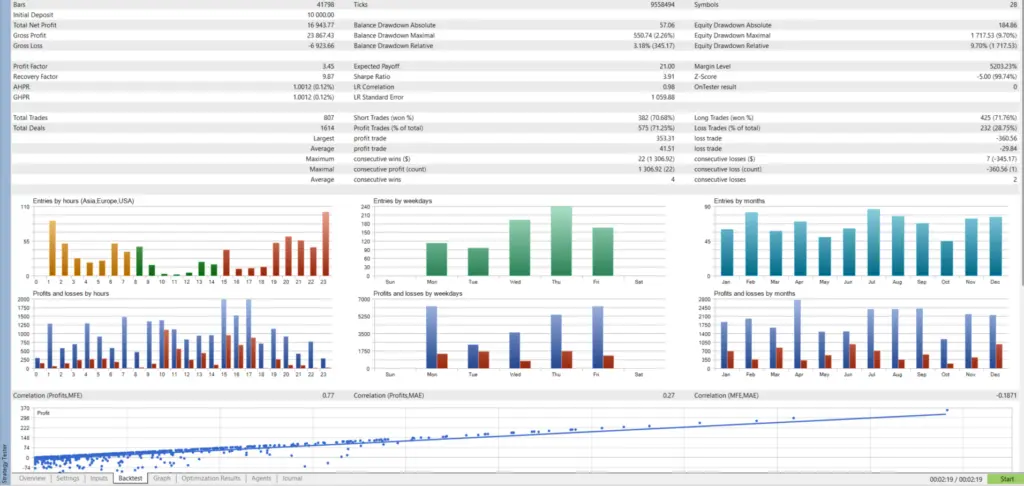Click the 550.74 (2.26%) drawdown value
1024x486 pixels.
point(655,35)
